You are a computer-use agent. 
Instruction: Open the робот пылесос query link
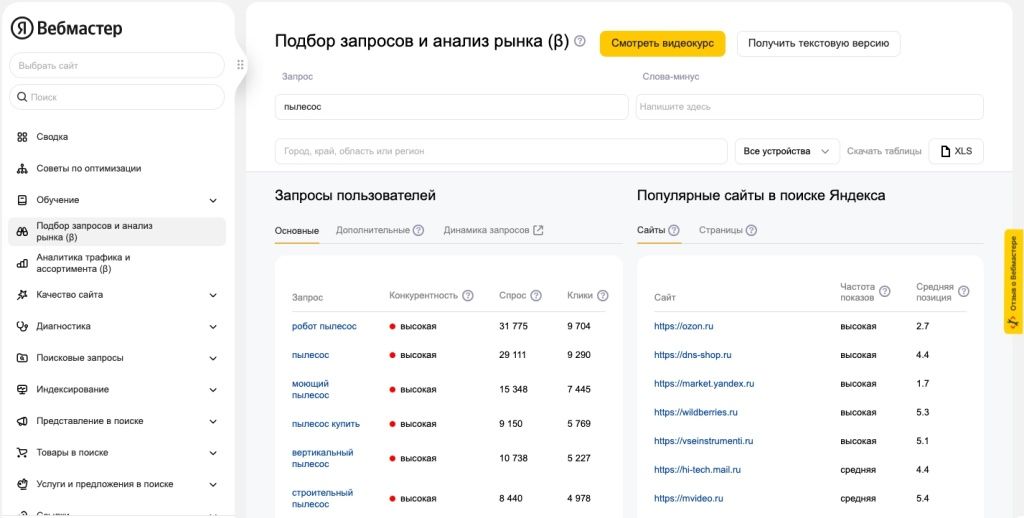[324, 326]
